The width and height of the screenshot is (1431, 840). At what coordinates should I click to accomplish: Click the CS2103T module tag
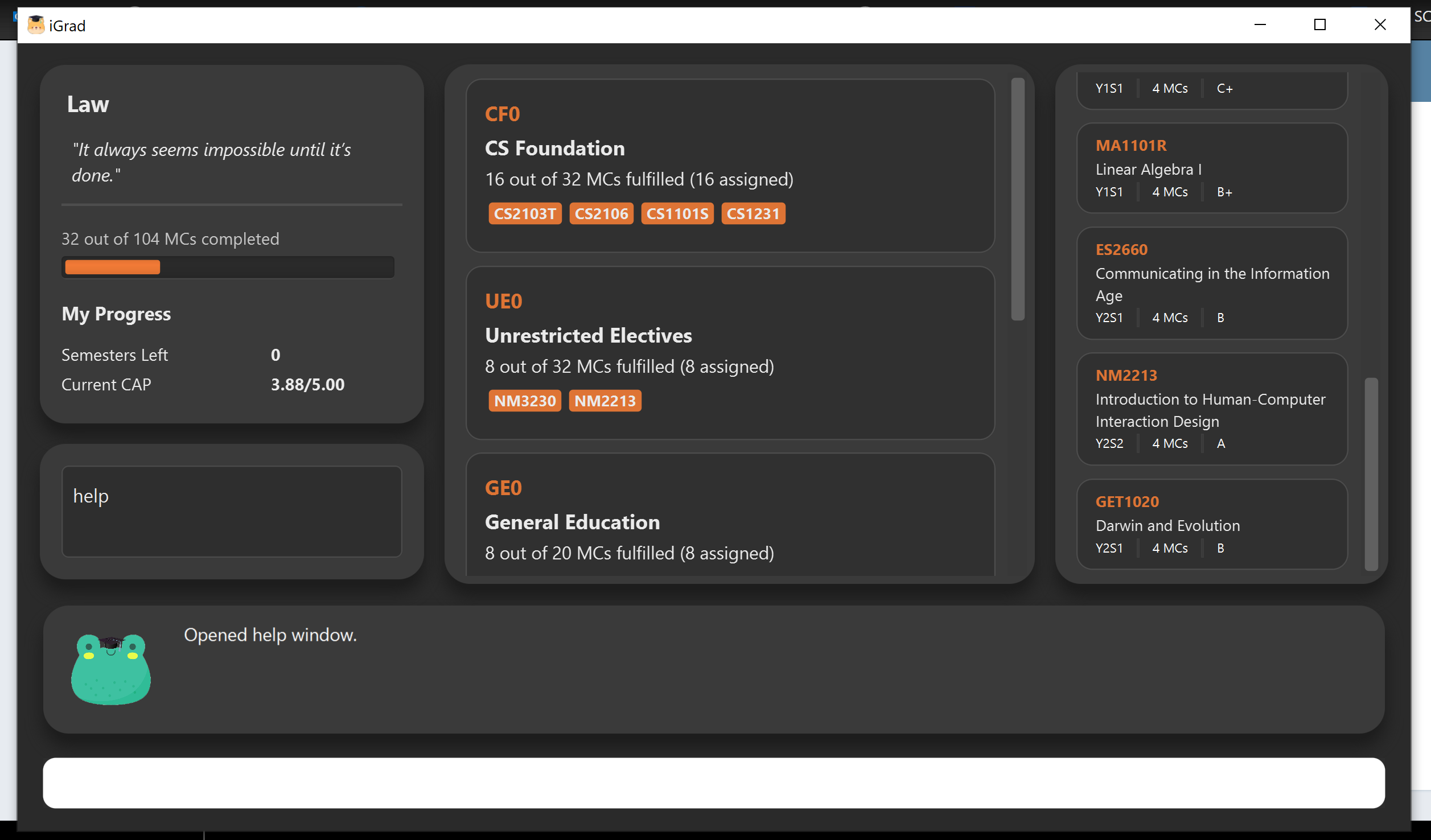[x=524, y=214]
